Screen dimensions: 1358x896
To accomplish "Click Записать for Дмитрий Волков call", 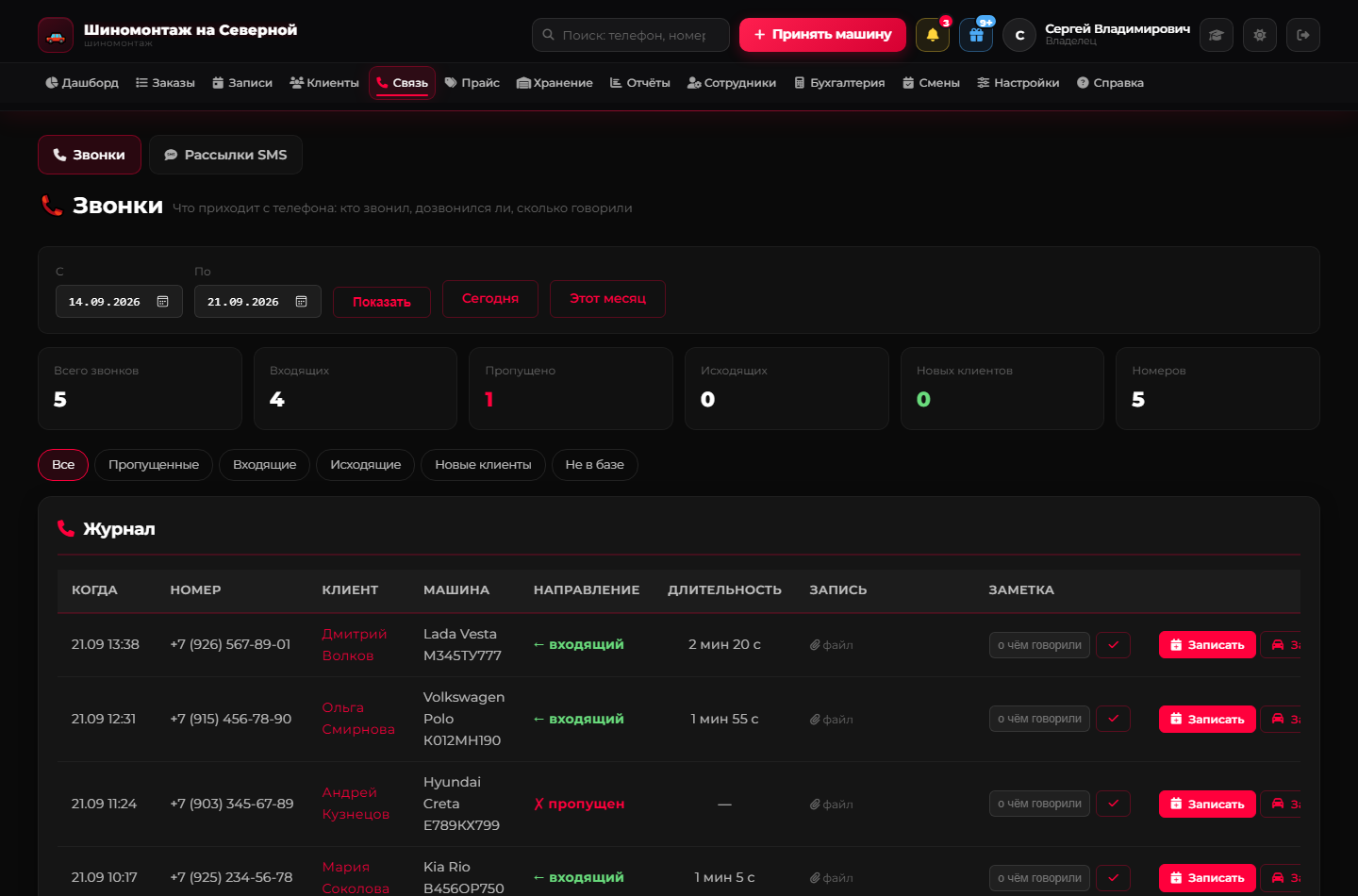I will click(x=1207, y=645).
